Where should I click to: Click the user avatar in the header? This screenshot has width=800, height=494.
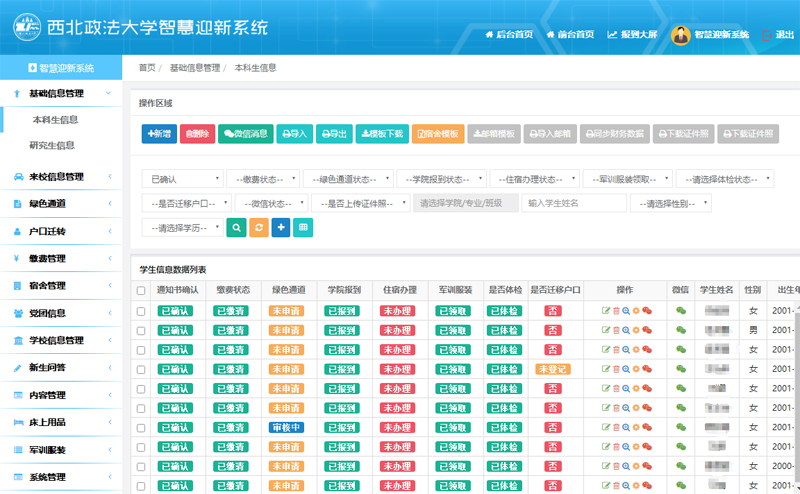coord(681,34)
